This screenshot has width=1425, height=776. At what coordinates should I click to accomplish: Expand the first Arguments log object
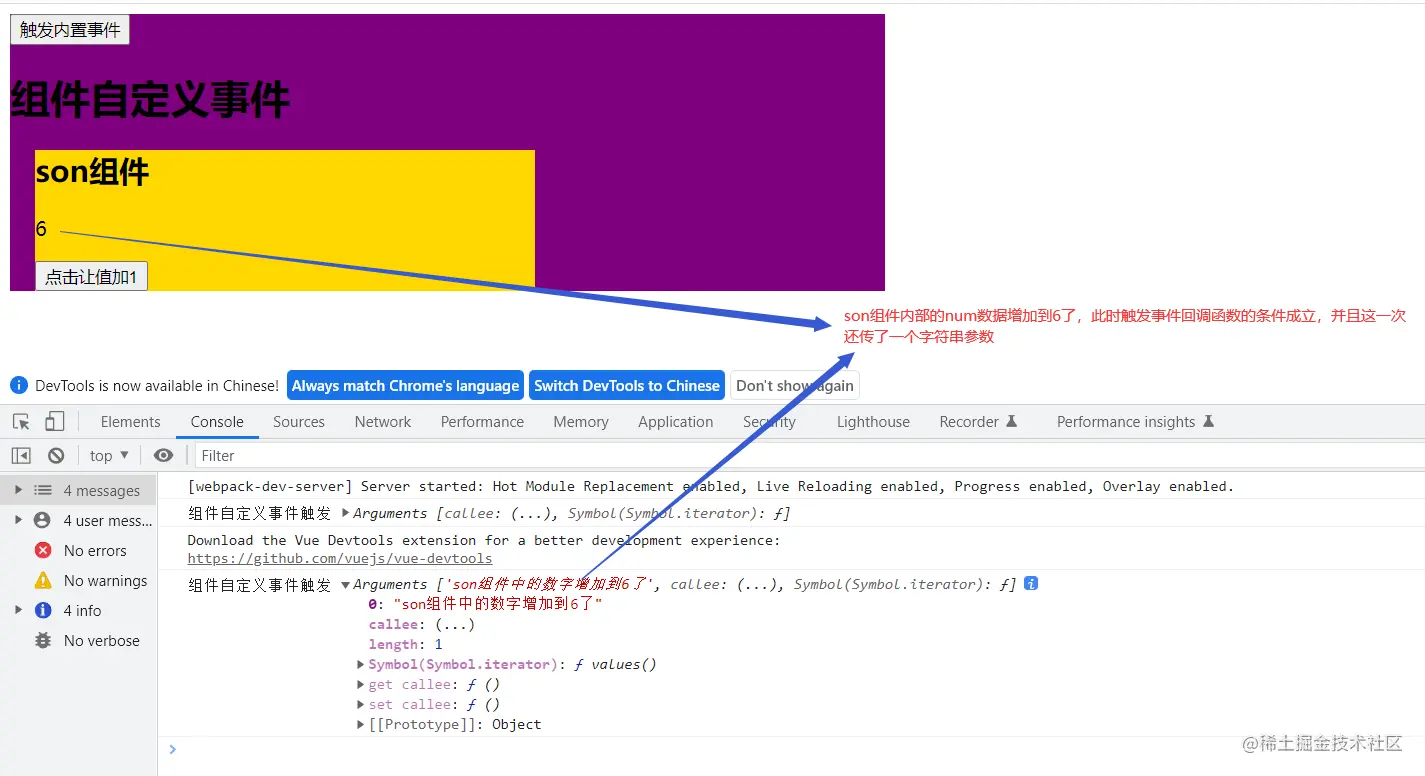coord(346,513)
